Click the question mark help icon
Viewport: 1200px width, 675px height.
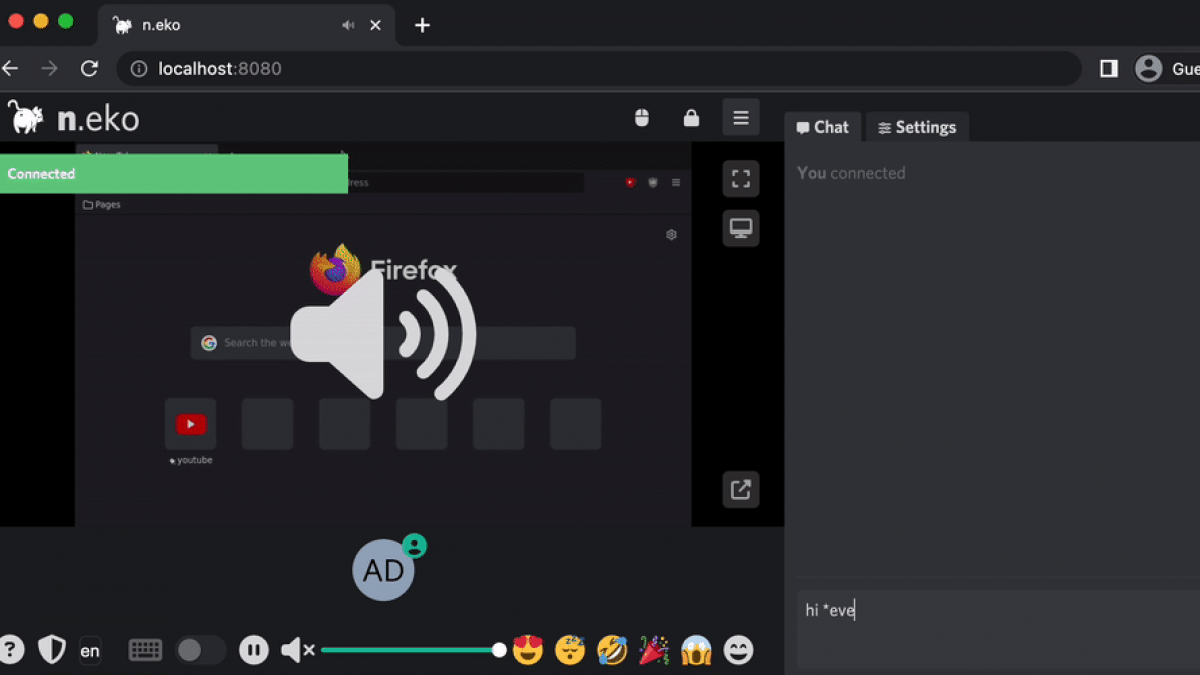click(x=11, y=650)
